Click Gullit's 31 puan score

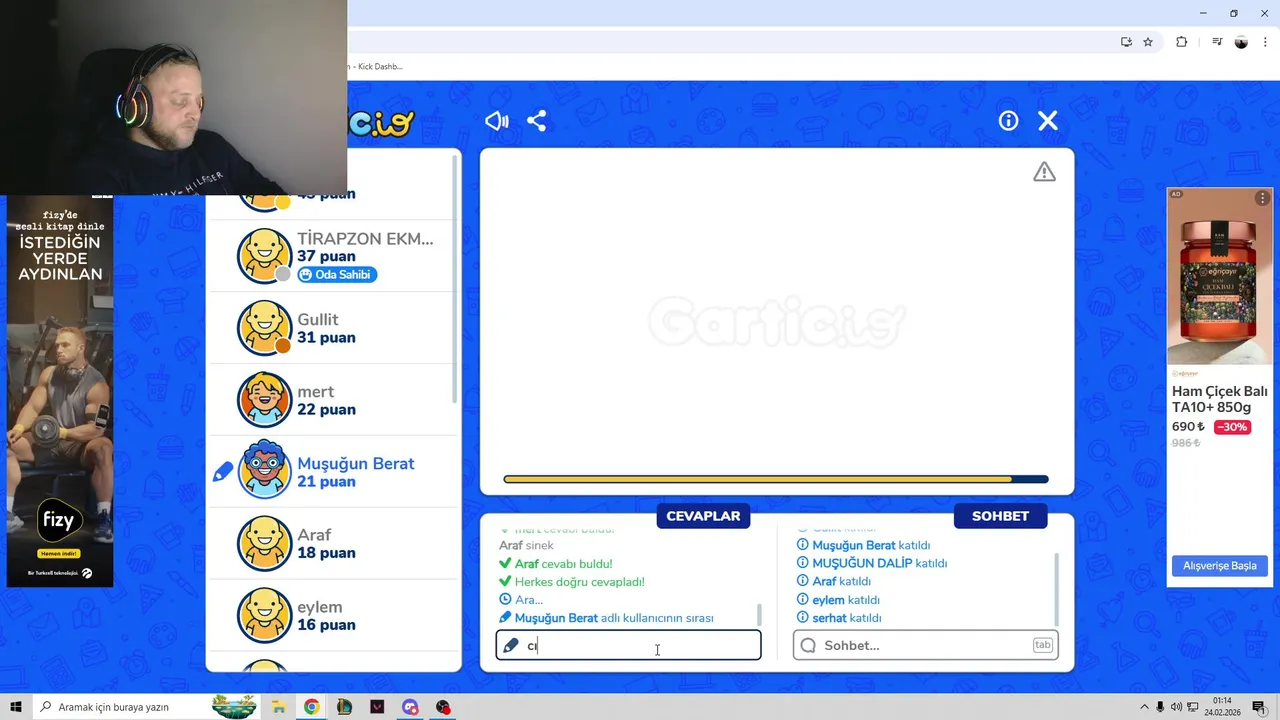pyautogui.click(x=326, y=337)
